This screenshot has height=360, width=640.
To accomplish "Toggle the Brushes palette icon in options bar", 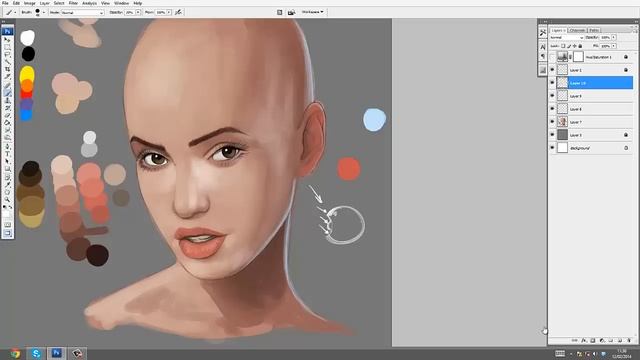I will tap(280, 12).
